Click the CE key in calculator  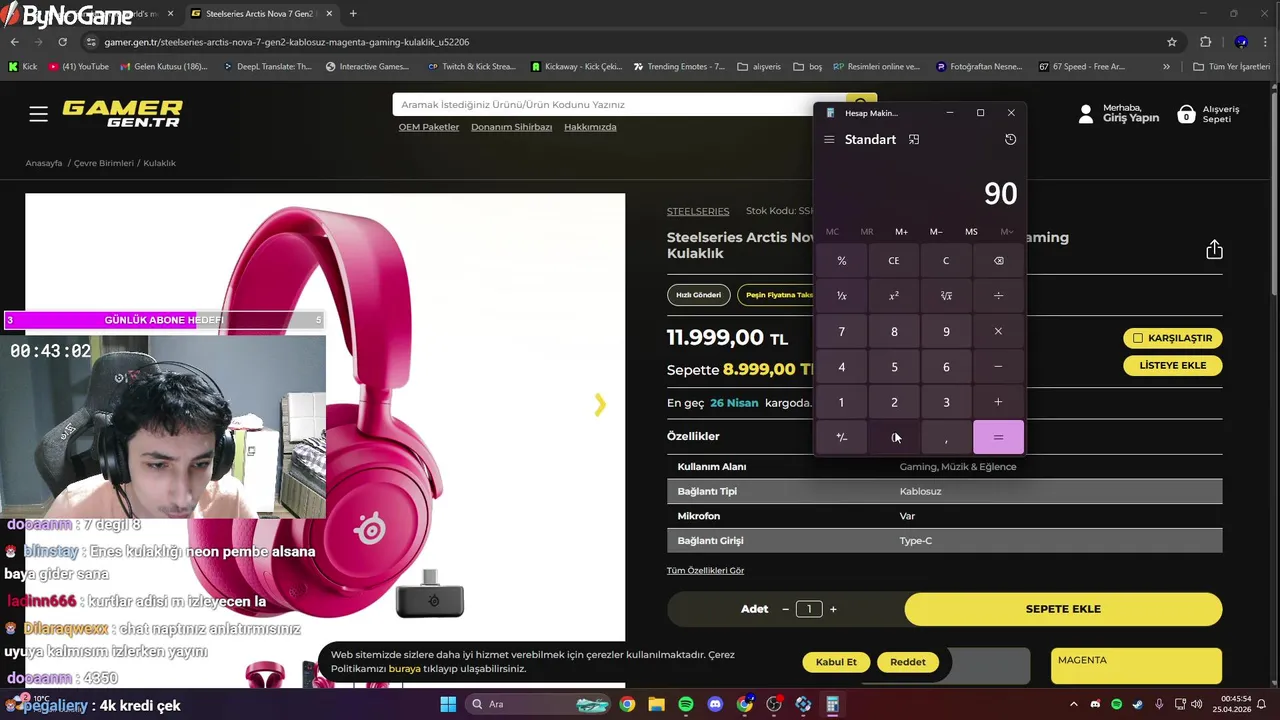coord(894,261)
